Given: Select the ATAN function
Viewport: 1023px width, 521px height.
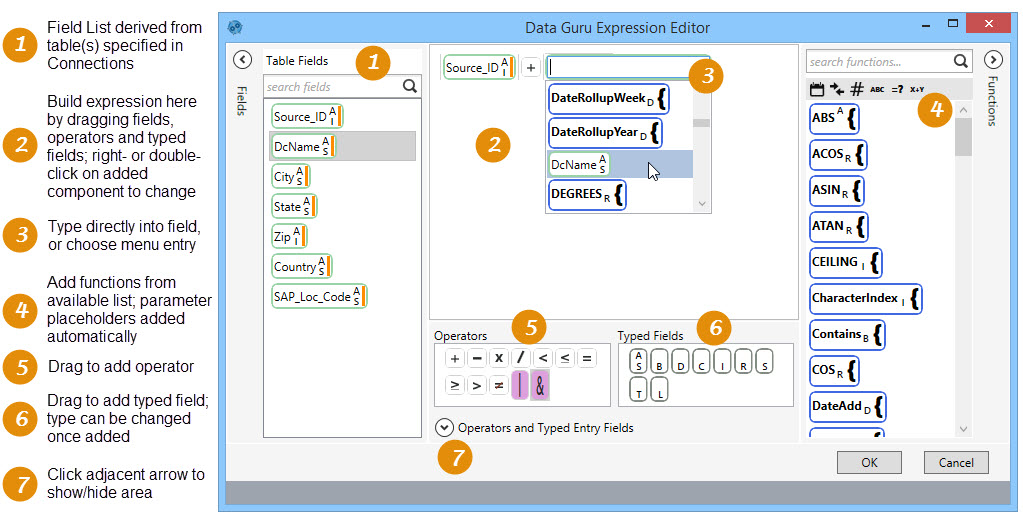Looking at the screenshot, I should point(838,227).
